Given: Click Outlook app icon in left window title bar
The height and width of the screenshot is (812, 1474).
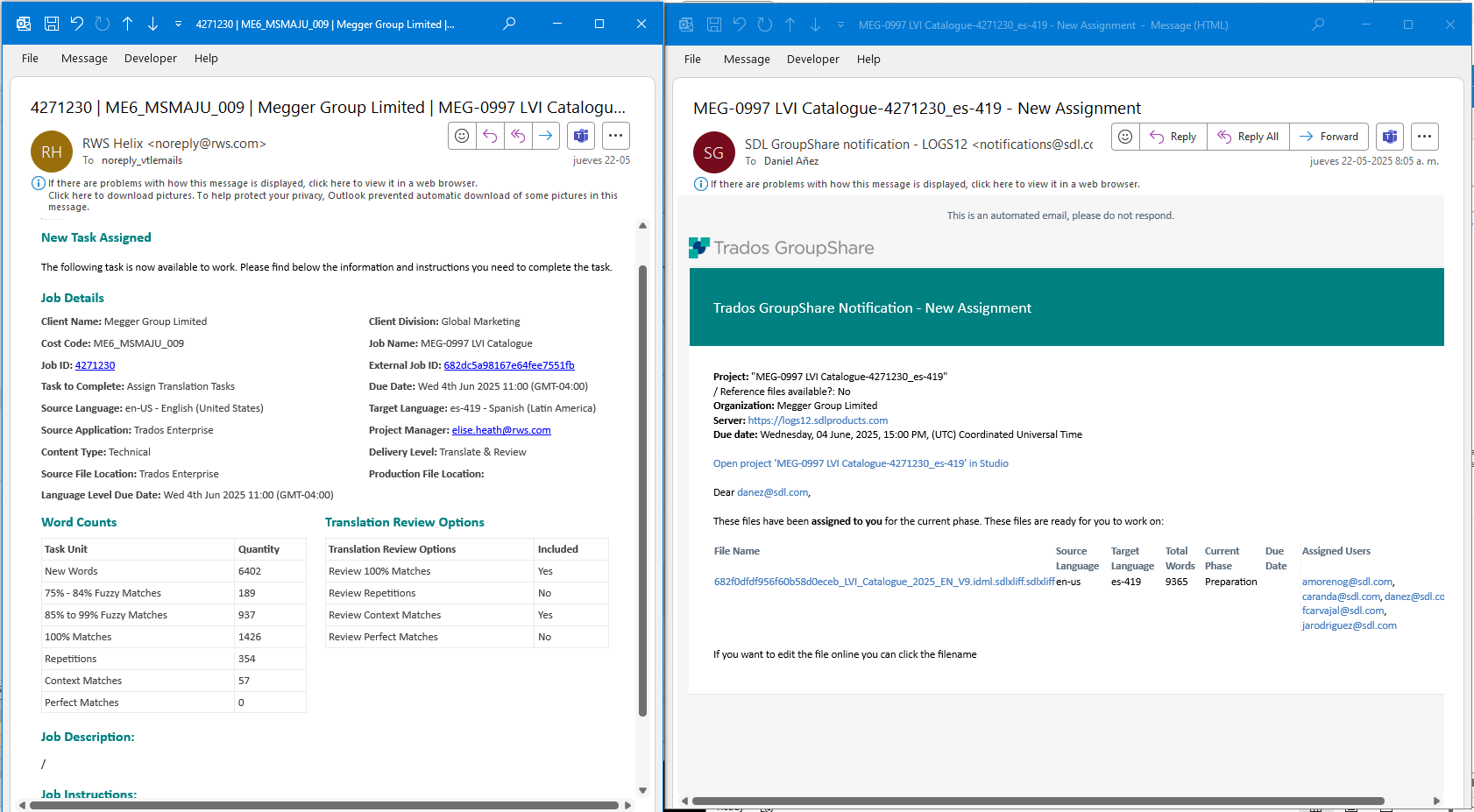Looking at the screenshot, I should coord(24,24).
